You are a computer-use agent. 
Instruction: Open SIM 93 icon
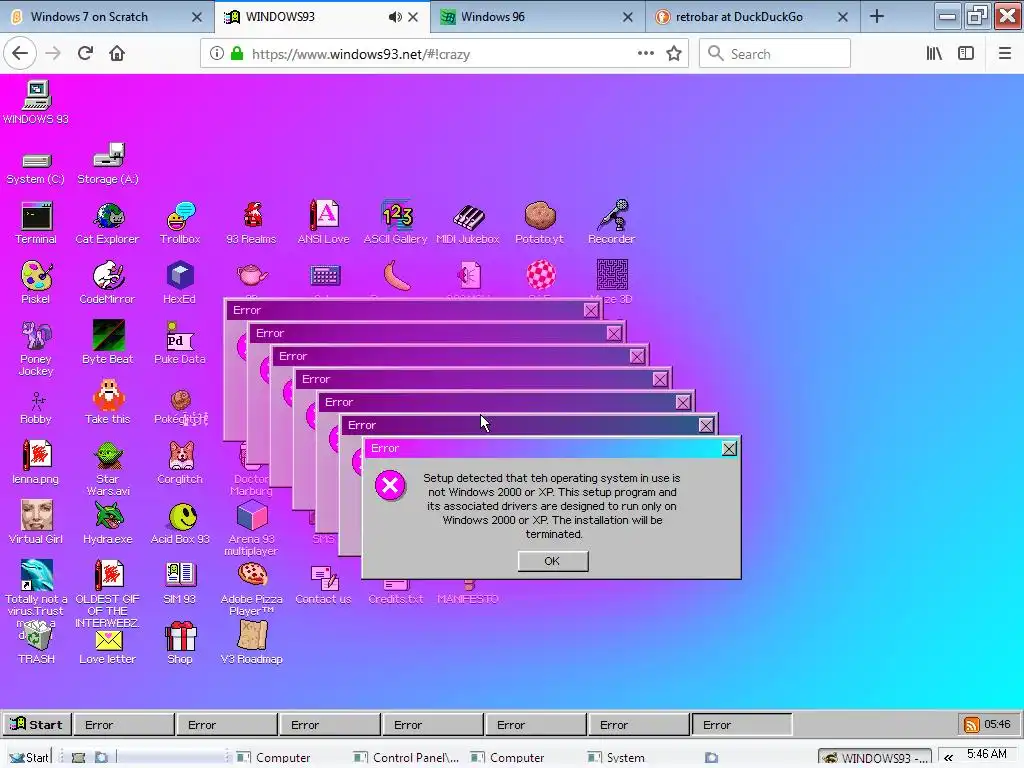point(180,583)
